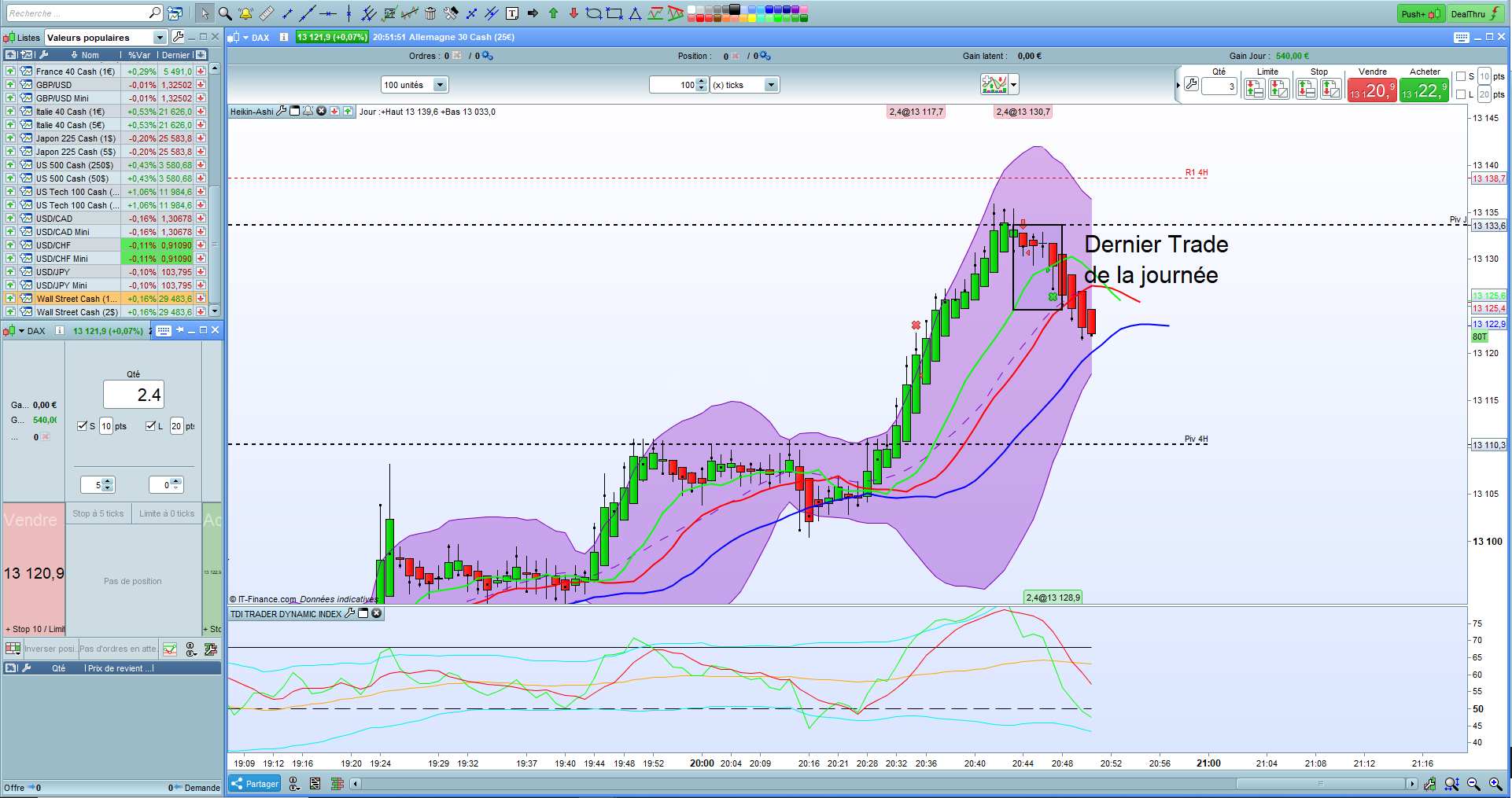Enable the L limit checkbox in top order bar
This screenshot has height=798, width=1512.
tap(1461, 94)
